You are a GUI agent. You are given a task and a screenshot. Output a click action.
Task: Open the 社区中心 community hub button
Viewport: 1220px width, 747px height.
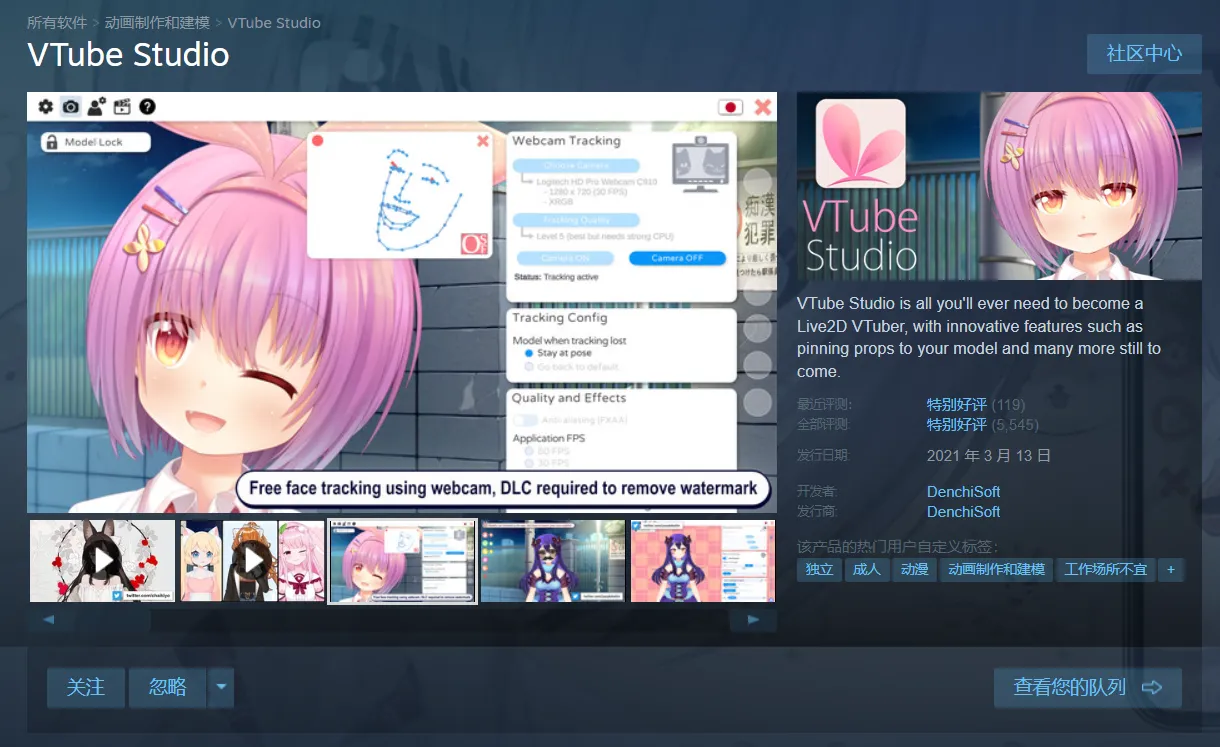point(1144,54)
